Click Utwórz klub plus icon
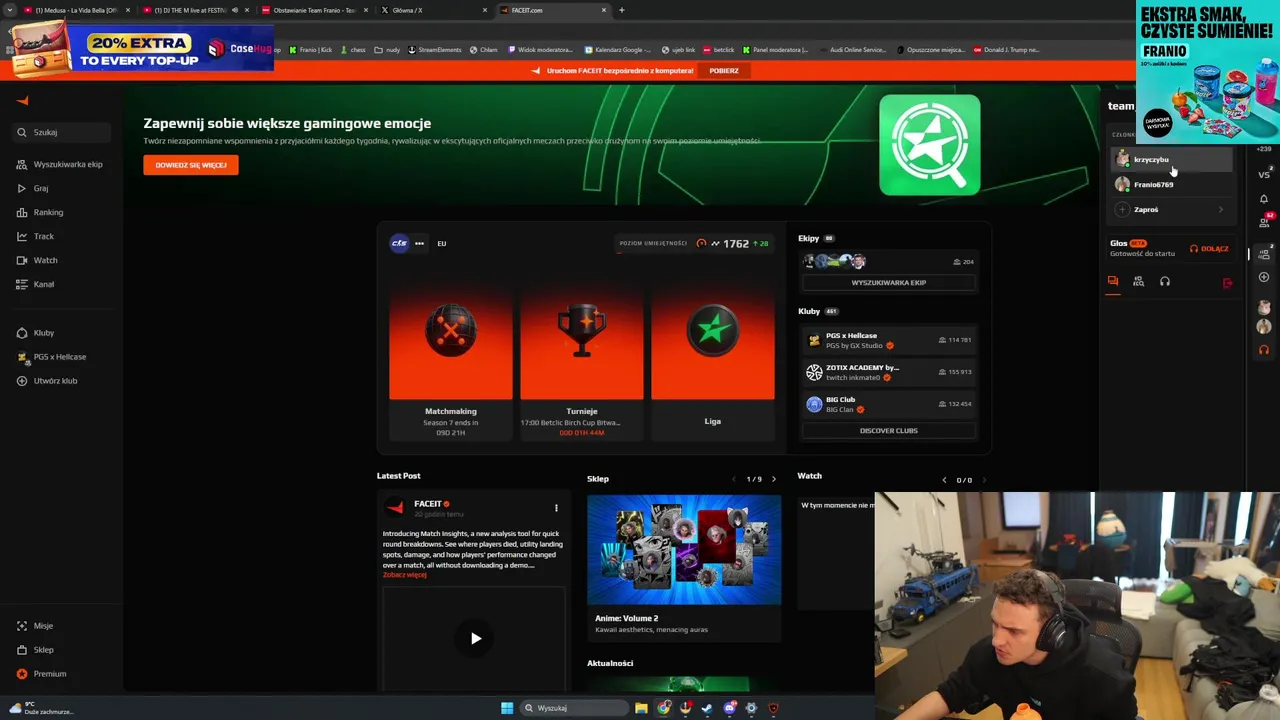Viewport: 1280px width, 720px height. tap(22, 381)
